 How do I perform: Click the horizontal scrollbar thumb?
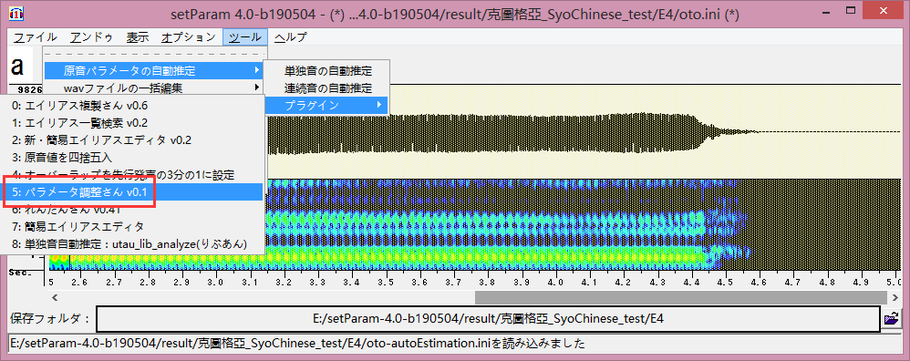681,297
